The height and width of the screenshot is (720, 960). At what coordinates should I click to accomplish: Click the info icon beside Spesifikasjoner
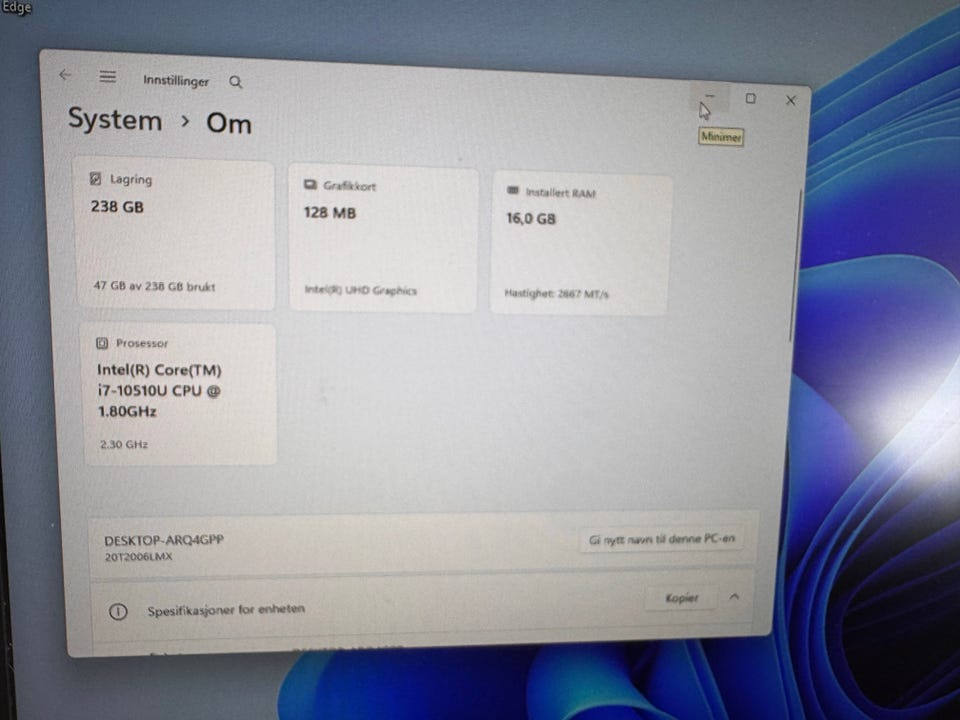click(x=118, y=611)
